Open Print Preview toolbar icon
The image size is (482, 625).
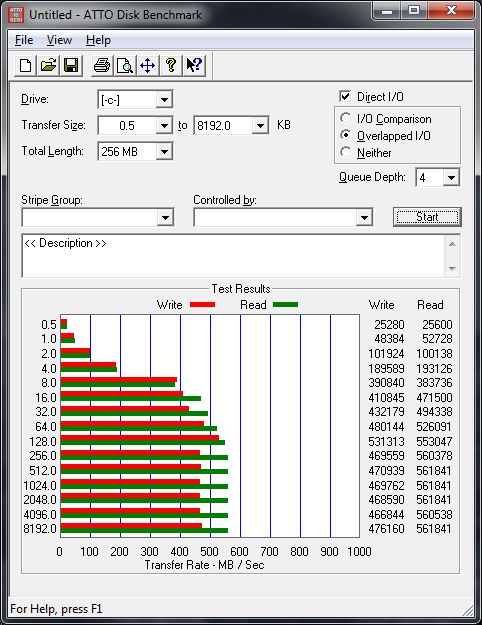click(x=125, y=65)
